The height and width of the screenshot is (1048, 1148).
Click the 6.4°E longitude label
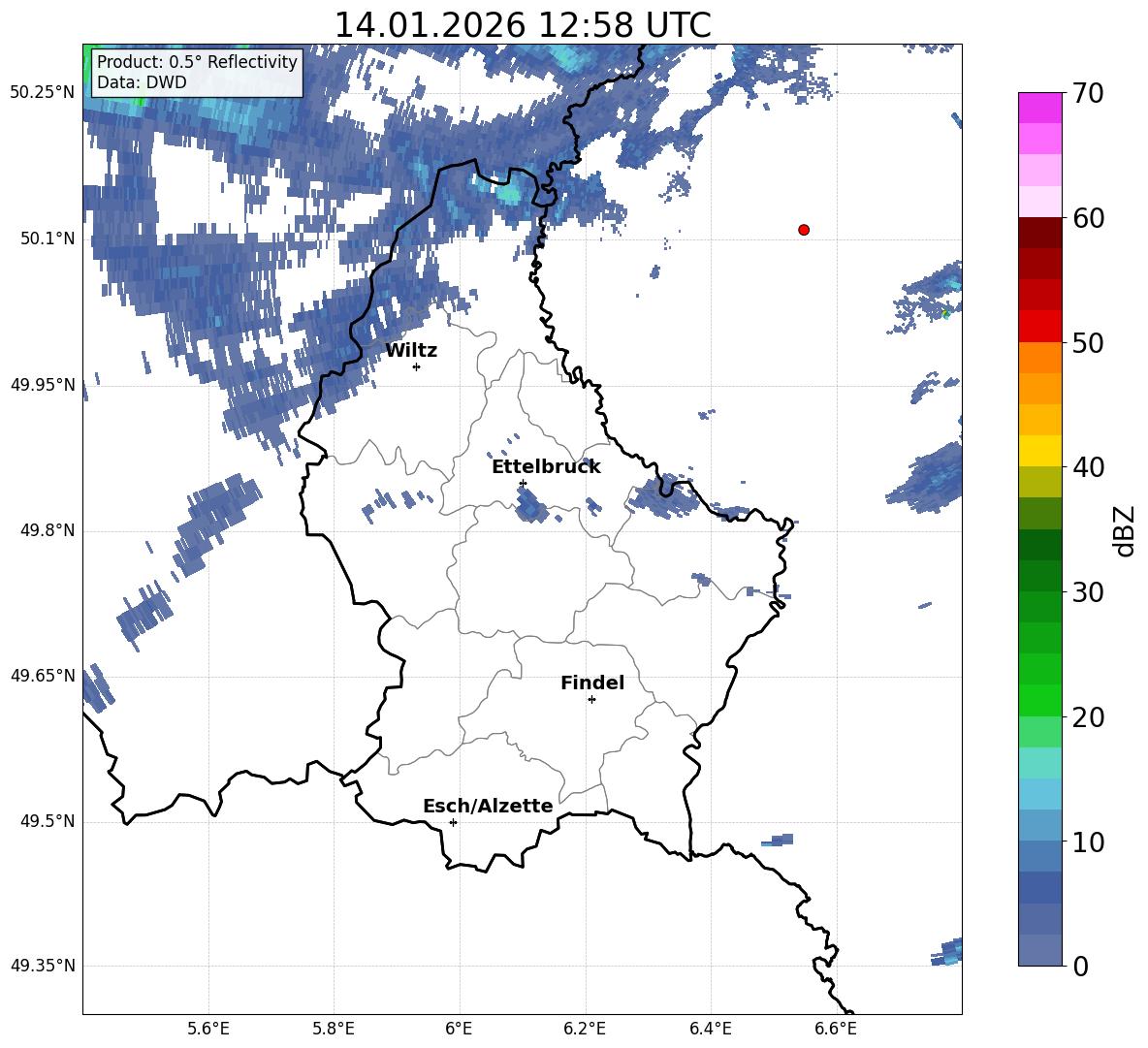(x=710, y=1030)
